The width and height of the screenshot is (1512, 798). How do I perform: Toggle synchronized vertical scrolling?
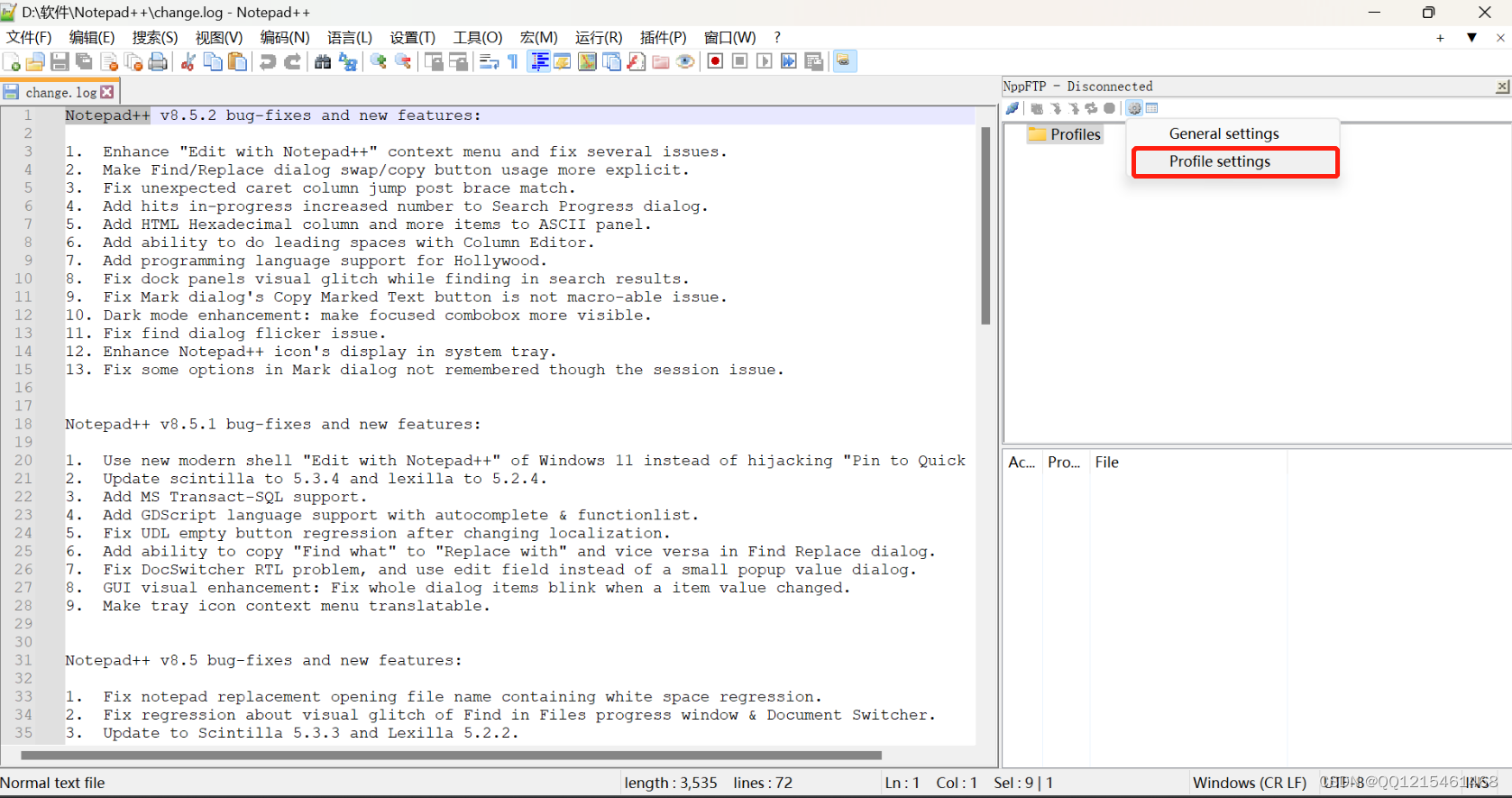click(x=434, y=61)
